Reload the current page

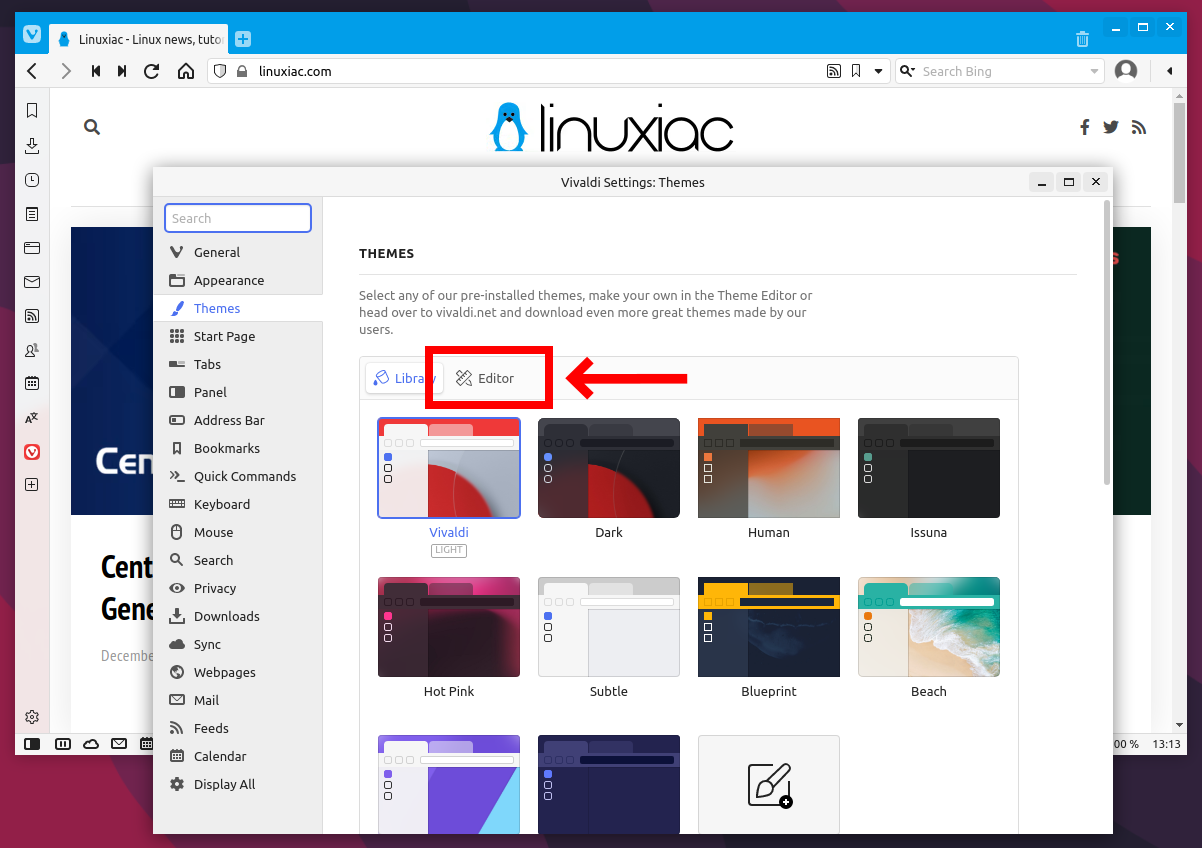pyautogui.click(x=152, y=71)
